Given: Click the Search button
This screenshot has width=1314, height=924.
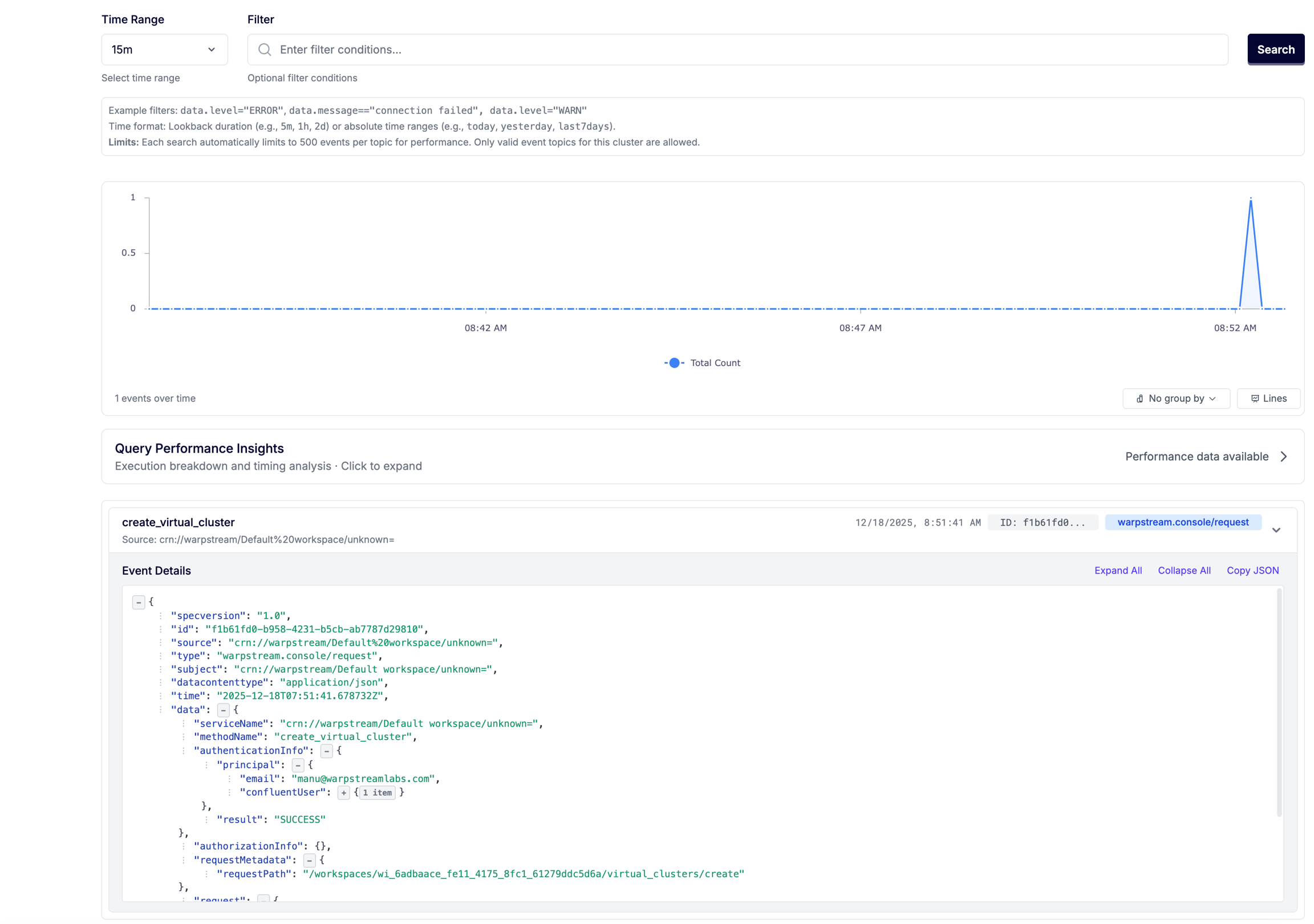Looking at the screenshot, I should point(1275,50).
